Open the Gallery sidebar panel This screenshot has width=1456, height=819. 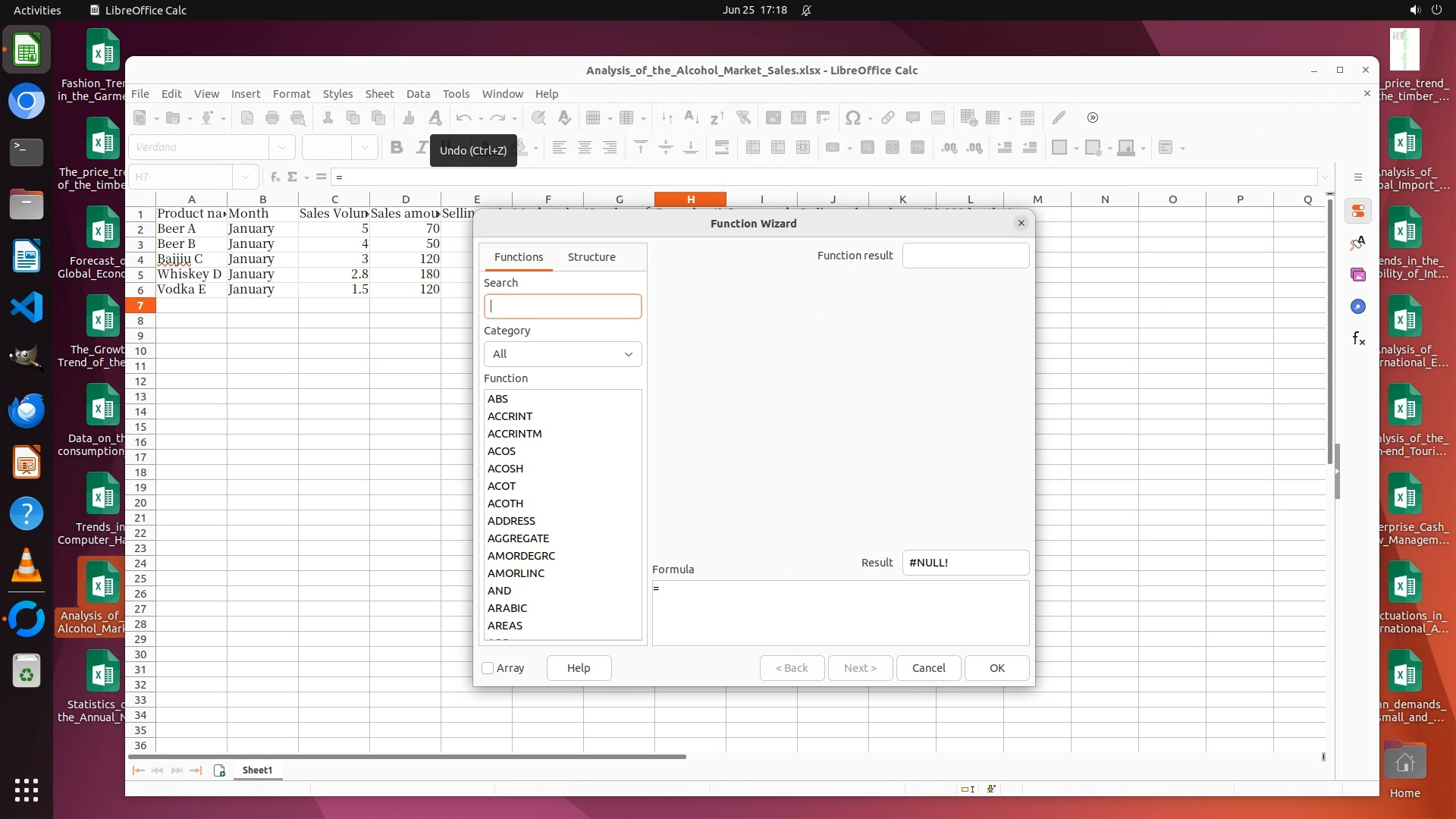pos(1358,275)
